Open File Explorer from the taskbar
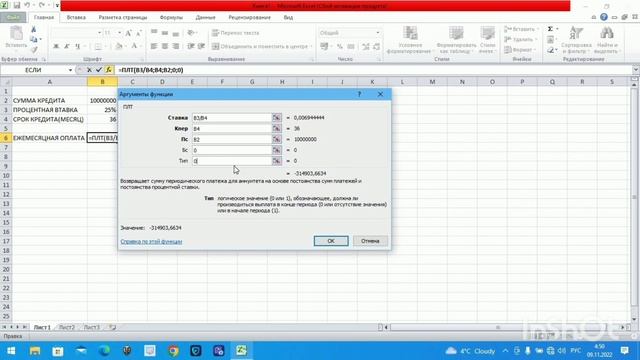The height and width of the screenshot is (360, 640). [x=35, y=351]
